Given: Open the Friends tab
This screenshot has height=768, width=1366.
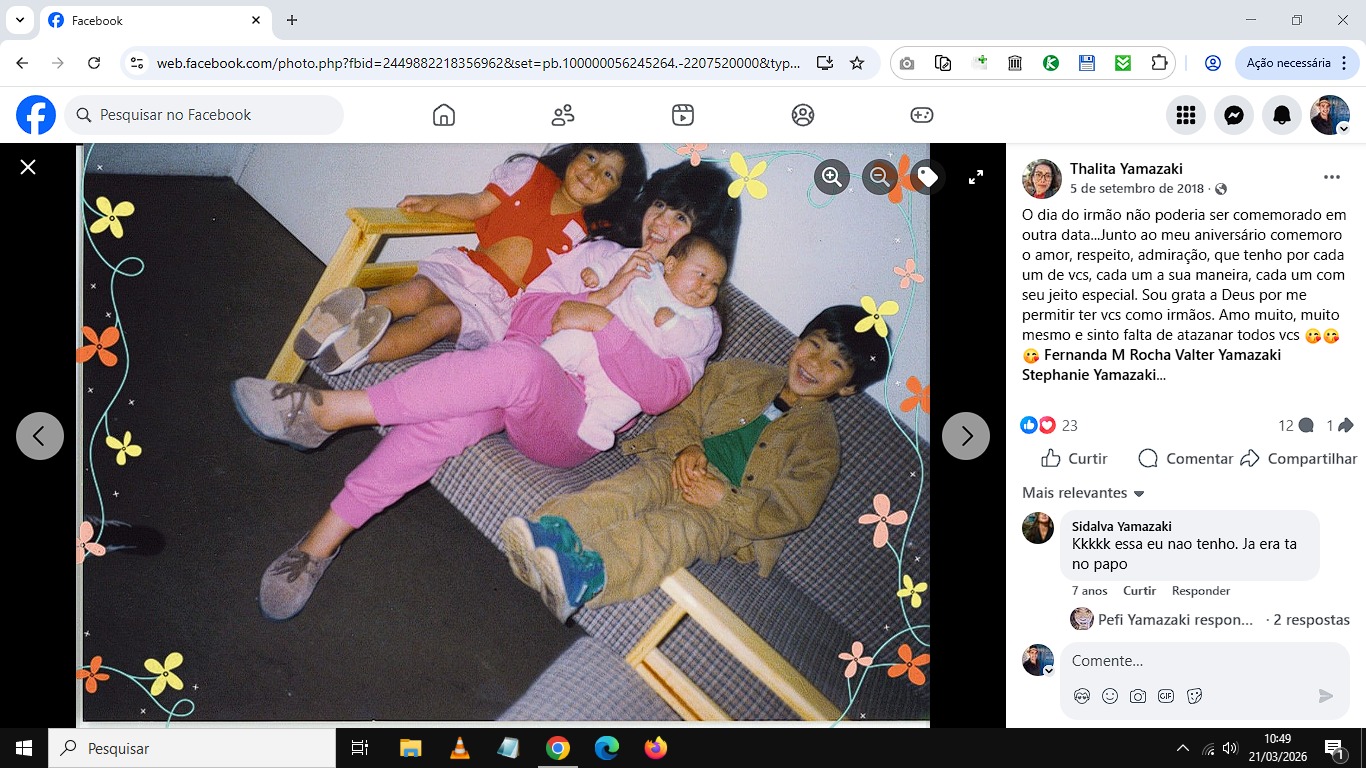Looking at the screenshot, I should point(563,115).
